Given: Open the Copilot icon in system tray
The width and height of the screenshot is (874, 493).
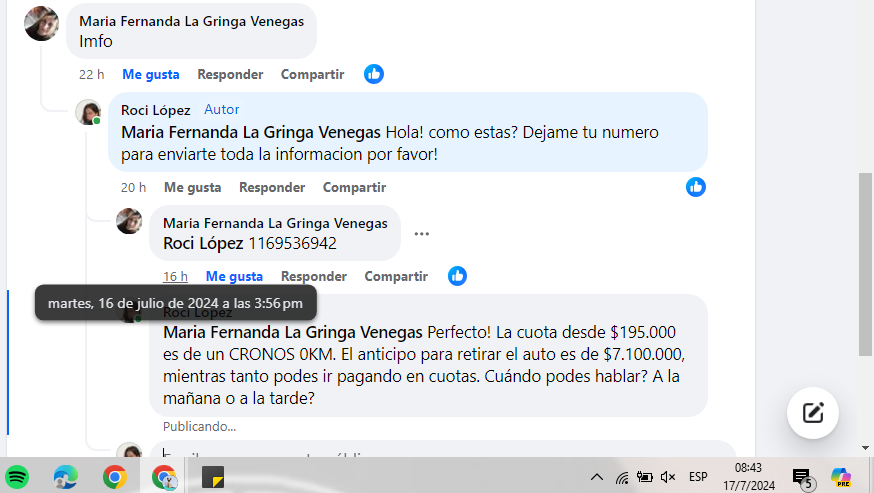Looking at the screenshot, I should tap(841, 477).
